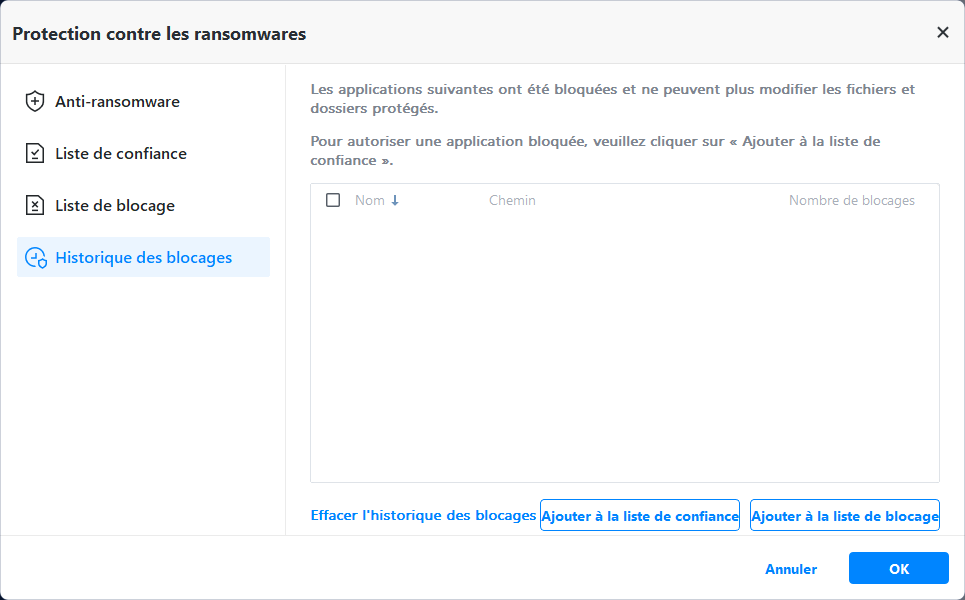Sort by the Nom column header
The width and height of the screenshot is (965, 600).
click(x=369, y=200)
